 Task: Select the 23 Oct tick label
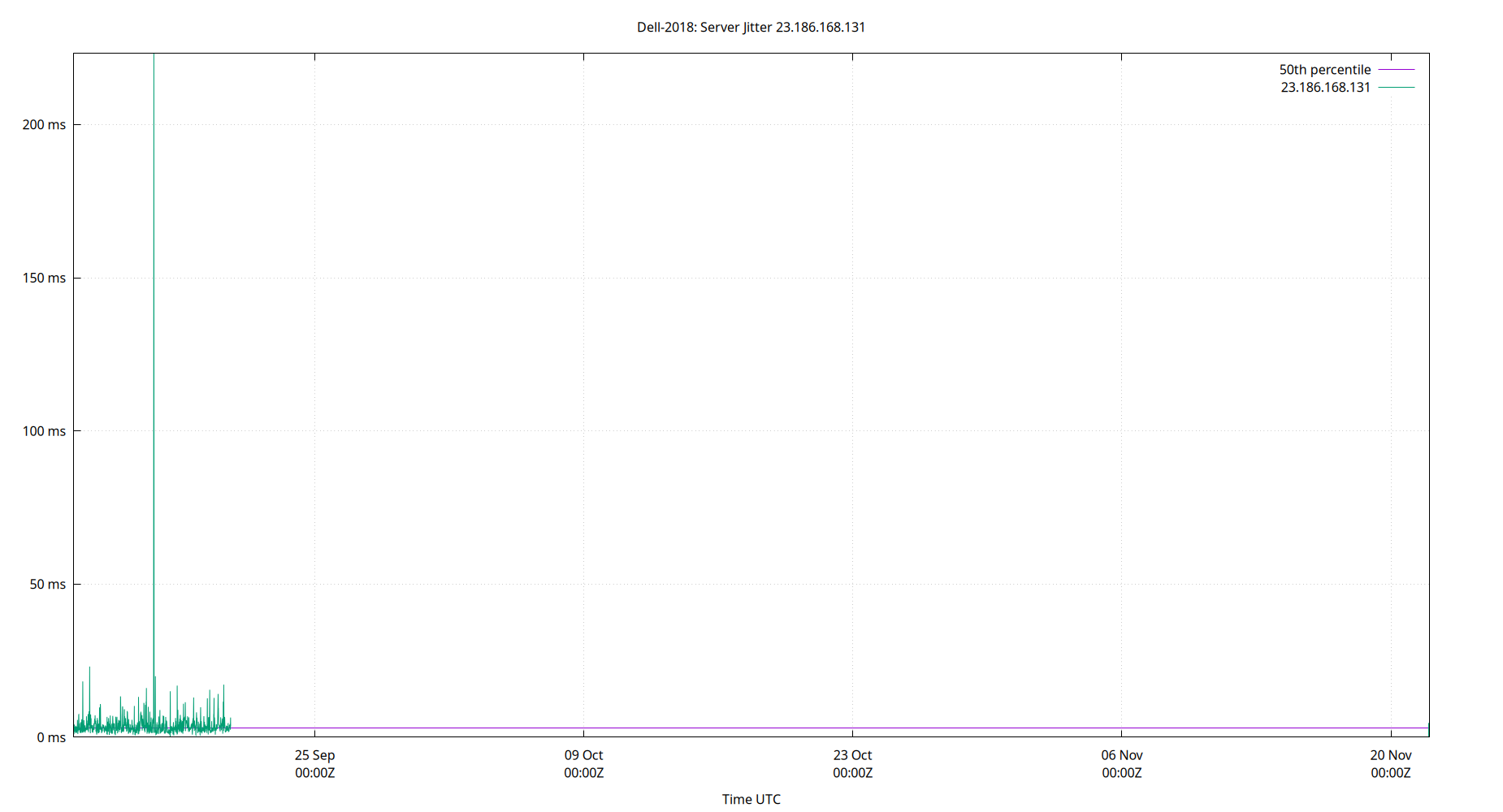point(852,755)
